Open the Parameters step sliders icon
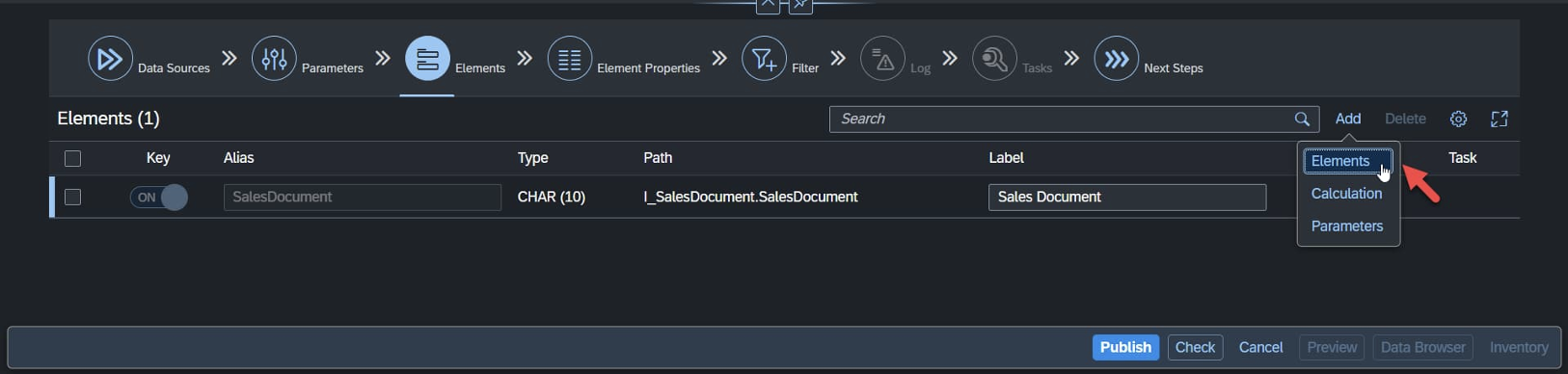This screenshot has width=1568, height=374. 274,59
